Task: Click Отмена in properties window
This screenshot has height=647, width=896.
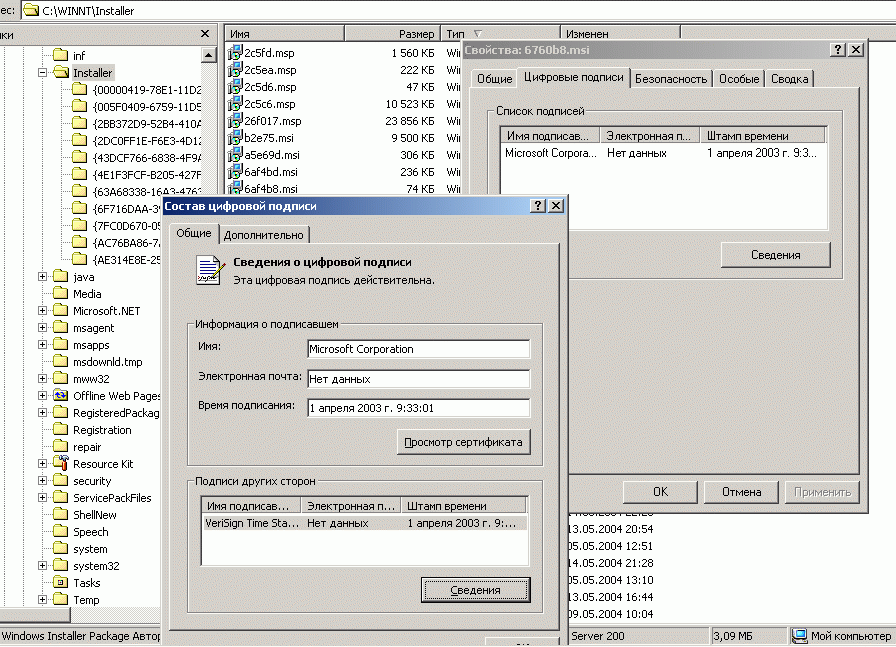Action: 741,492
